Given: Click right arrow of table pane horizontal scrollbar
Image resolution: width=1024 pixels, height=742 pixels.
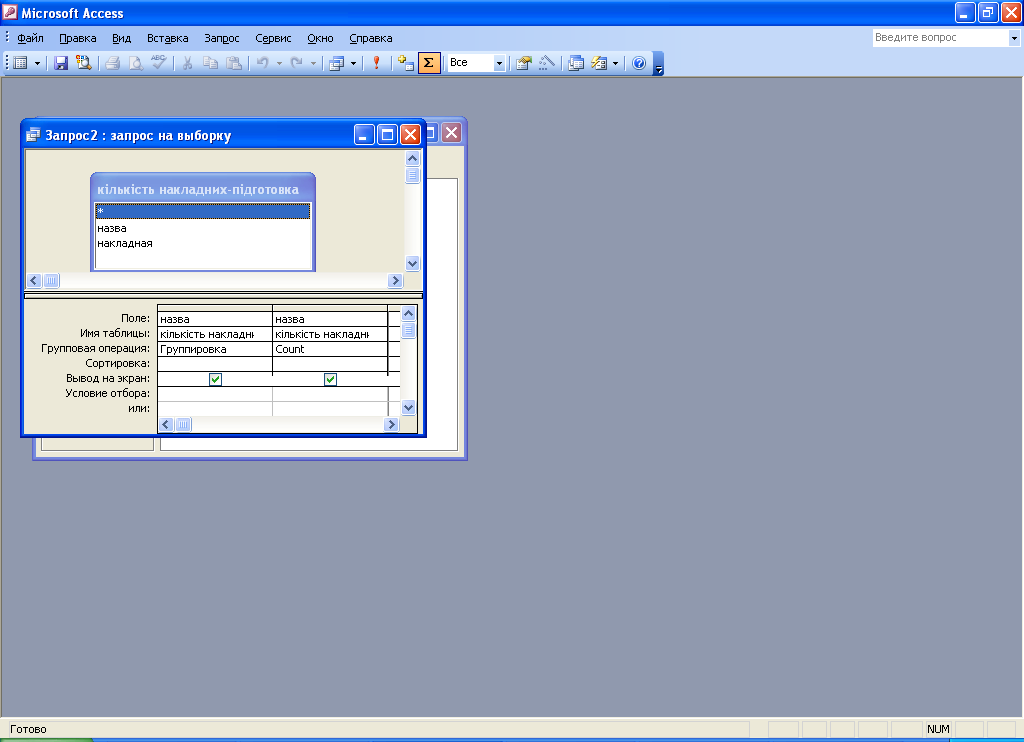Looking at the screenshot, I should point(395,280).
